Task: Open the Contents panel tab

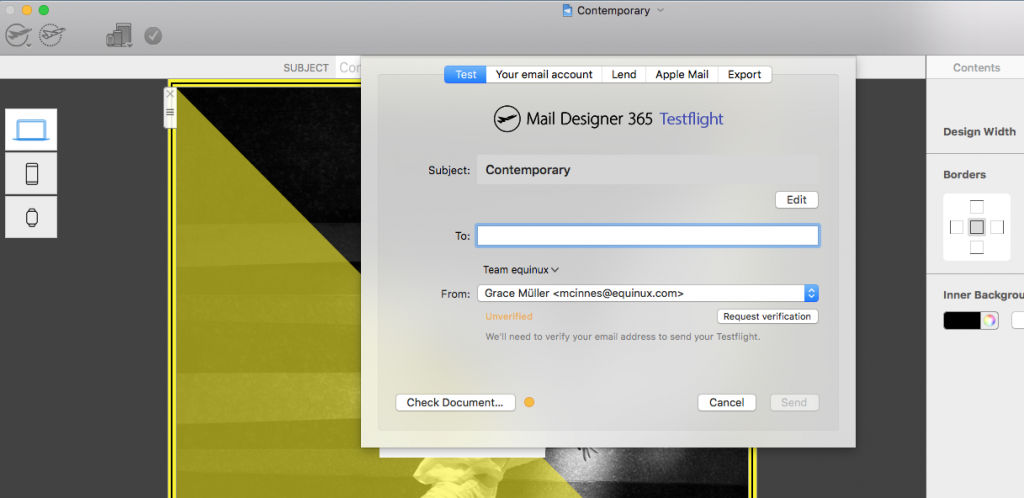Action: pyautogui.click(x=976, y=67)
